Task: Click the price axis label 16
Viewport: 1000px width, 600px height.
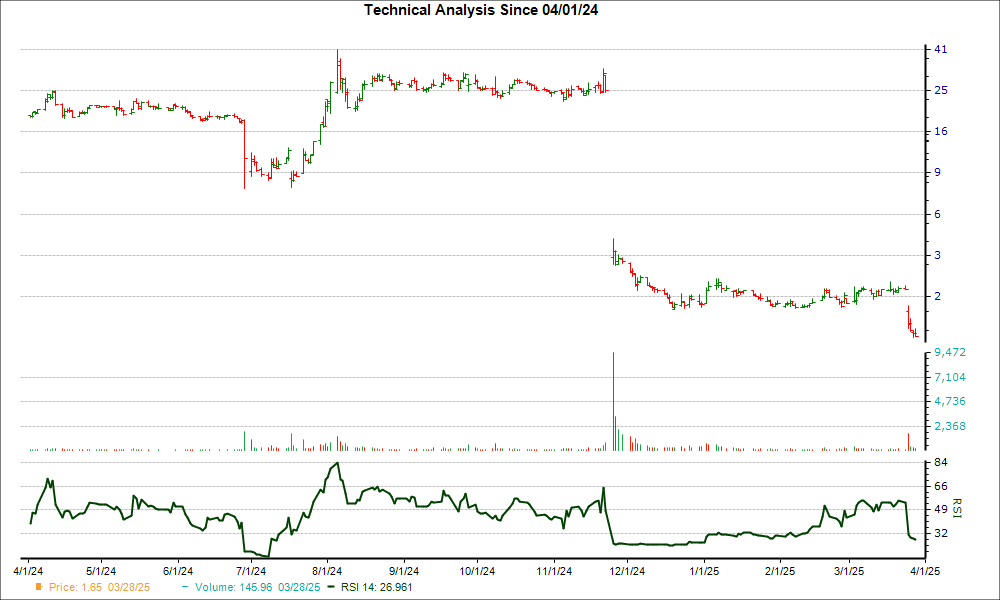Action: point(941,131)
